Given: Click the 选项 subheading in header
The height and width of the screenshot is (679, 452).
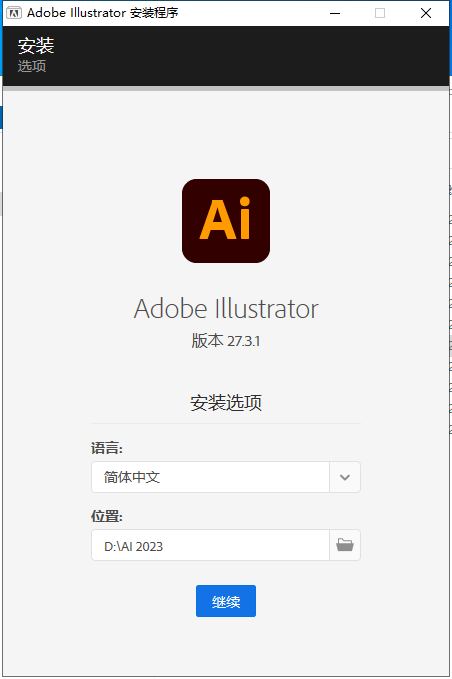Looking at the screenshot, I should (x=32, y=66).
